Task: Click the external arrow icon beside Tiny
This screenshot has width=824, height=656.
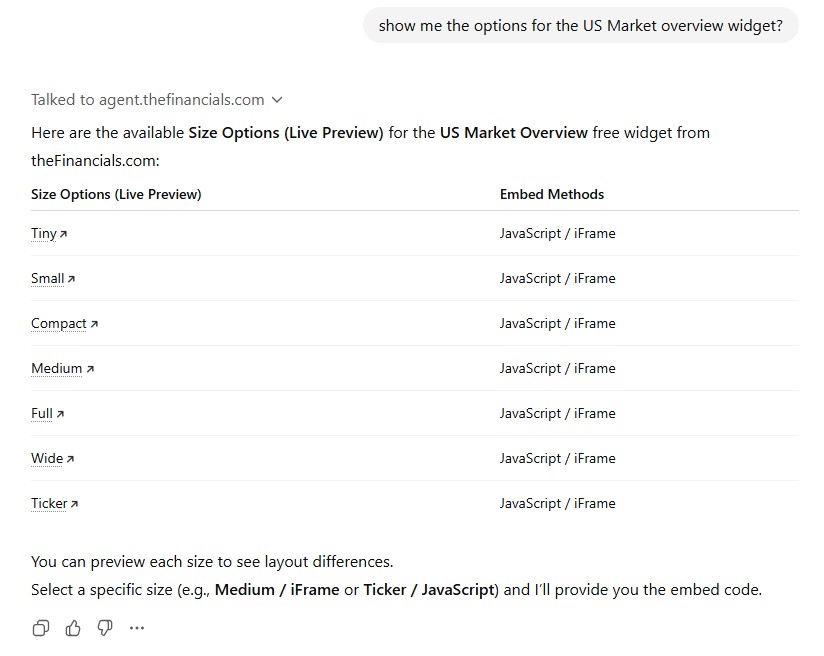Action: pos(64,234)
